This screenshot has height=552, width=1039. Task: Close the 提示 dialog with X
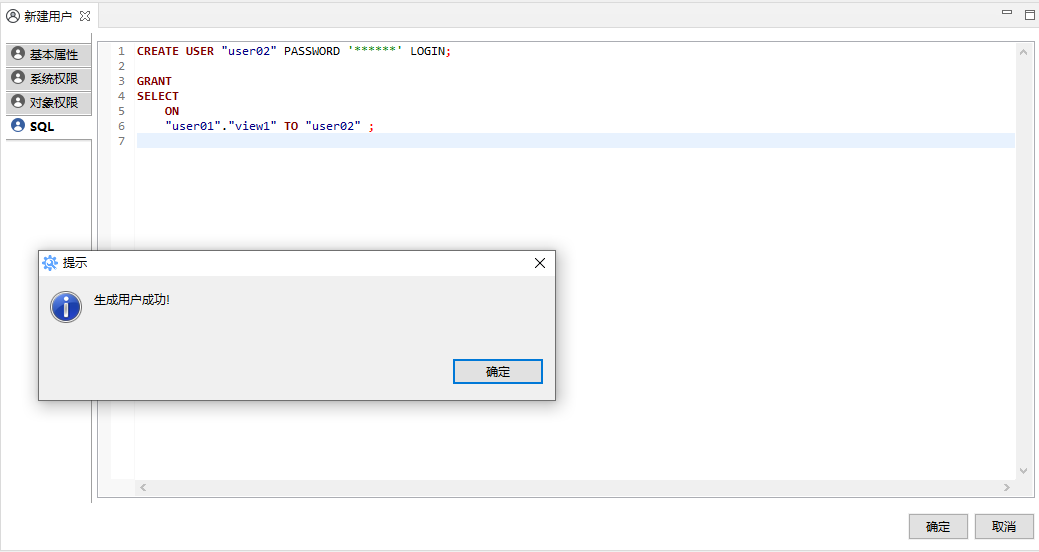click(x=540, y=263)
